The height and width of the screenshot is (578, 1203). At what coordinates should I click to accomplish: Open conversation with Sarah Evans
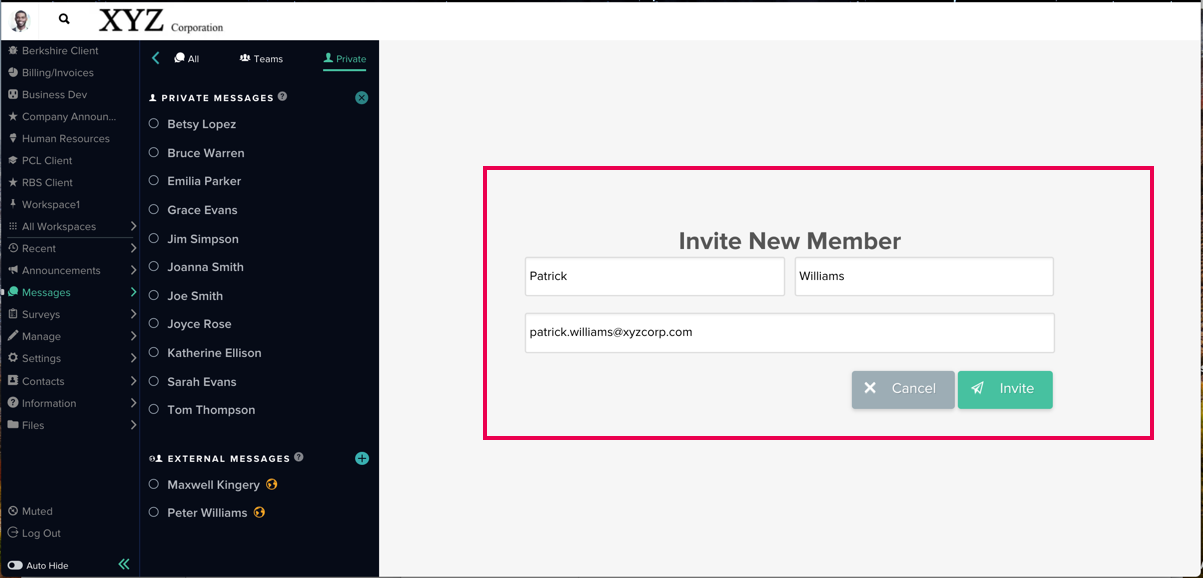coord(202,382)
